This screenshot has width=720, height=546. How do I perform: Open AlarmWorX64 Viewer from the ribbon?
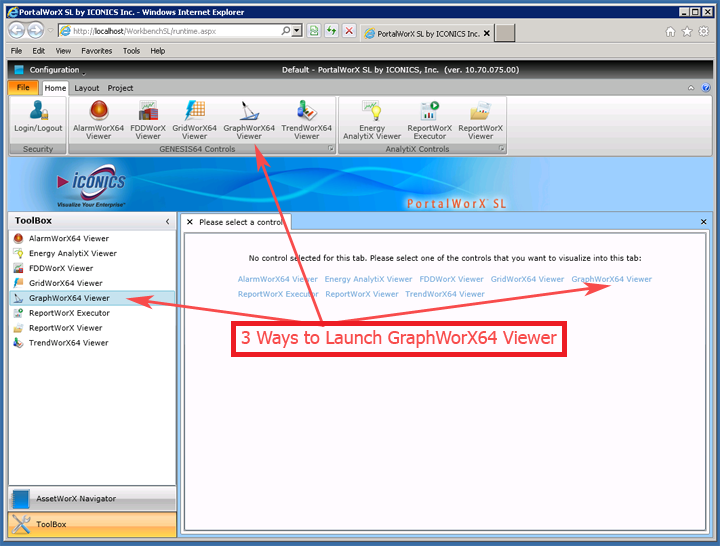98,119
